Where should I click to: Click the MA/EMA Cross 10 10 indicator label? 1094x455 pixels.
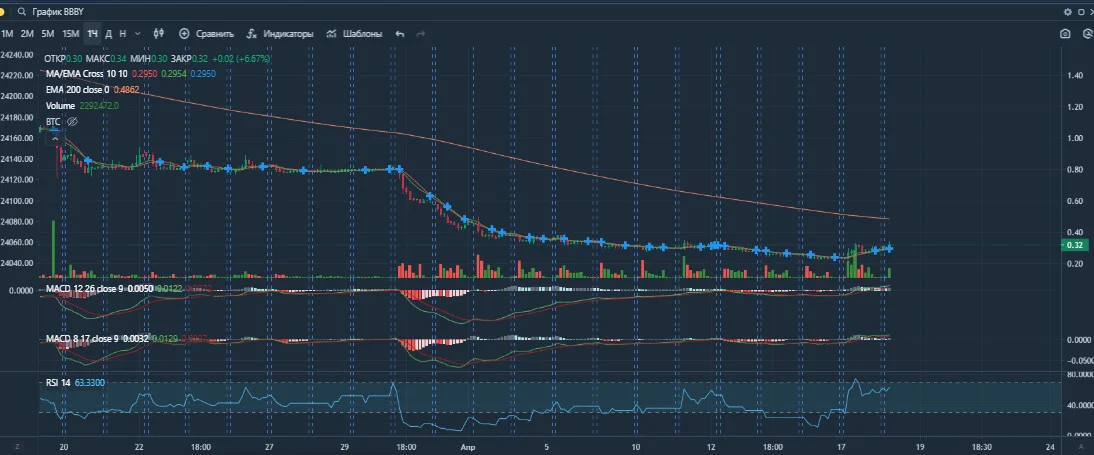pos(87,73)
